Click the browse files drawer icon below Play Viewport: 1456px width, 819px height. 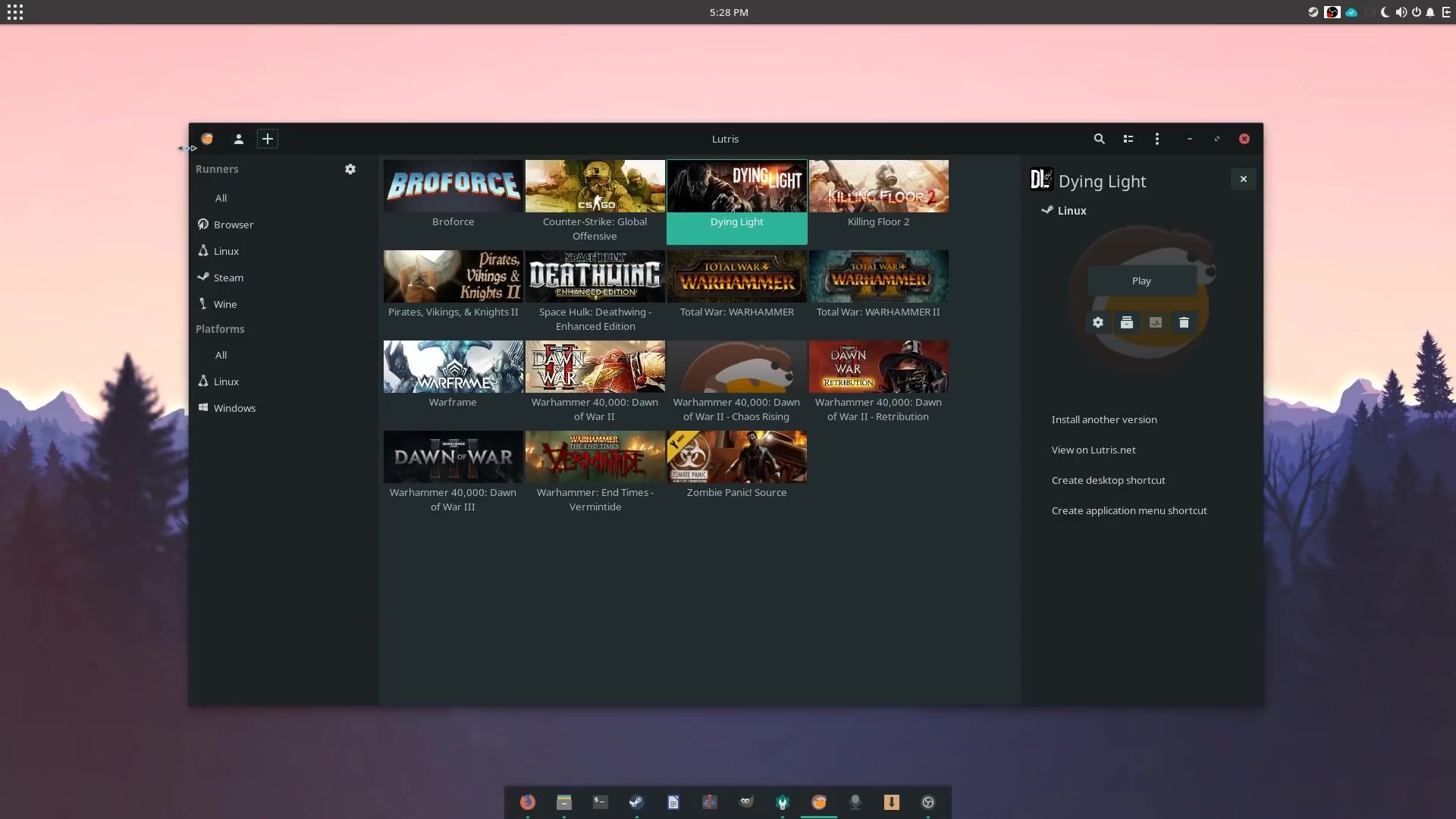point(1126,322)
